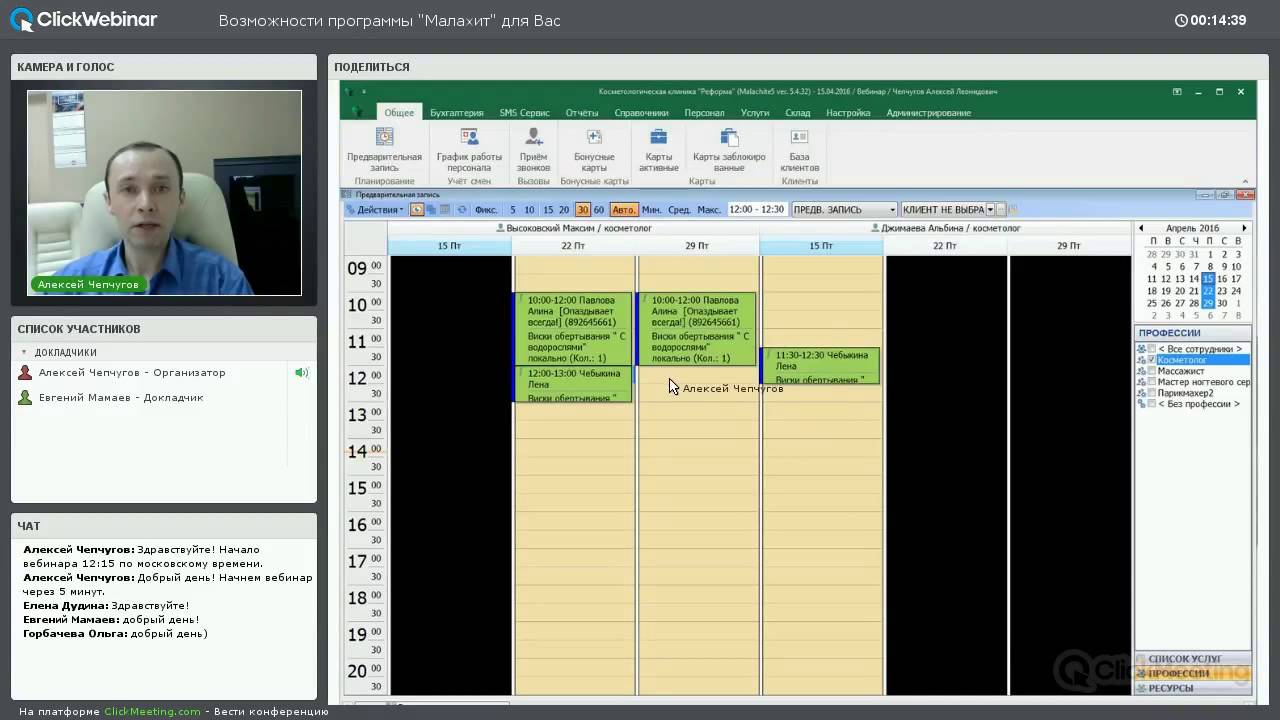Check the Мастер ногтевого сервиса checkbox
The width and height of the screenshot is (1280, 720).
[1151, 382]
